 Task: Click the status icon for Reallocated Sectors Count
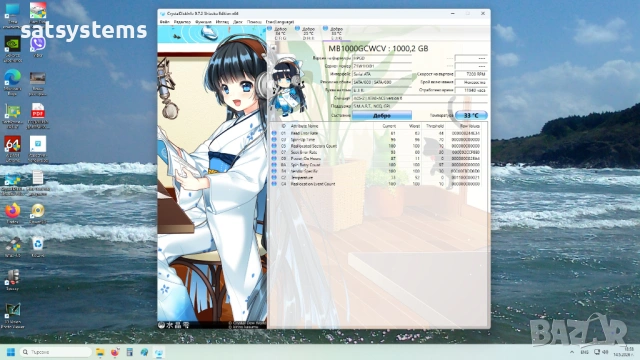274,146
